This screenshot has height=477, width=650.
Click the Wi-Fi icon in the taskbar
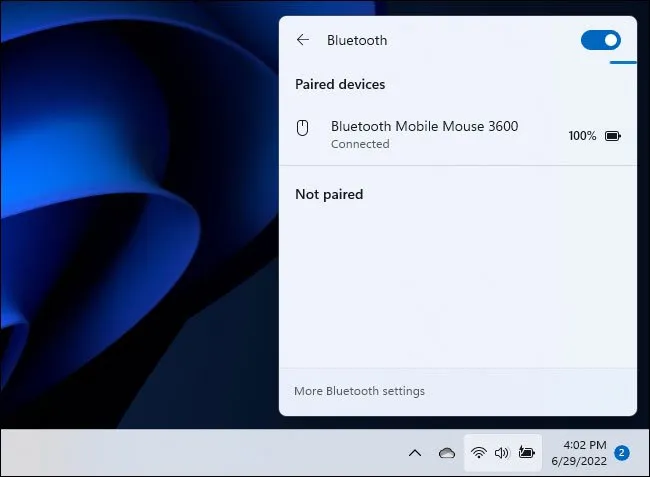(479, 453)
